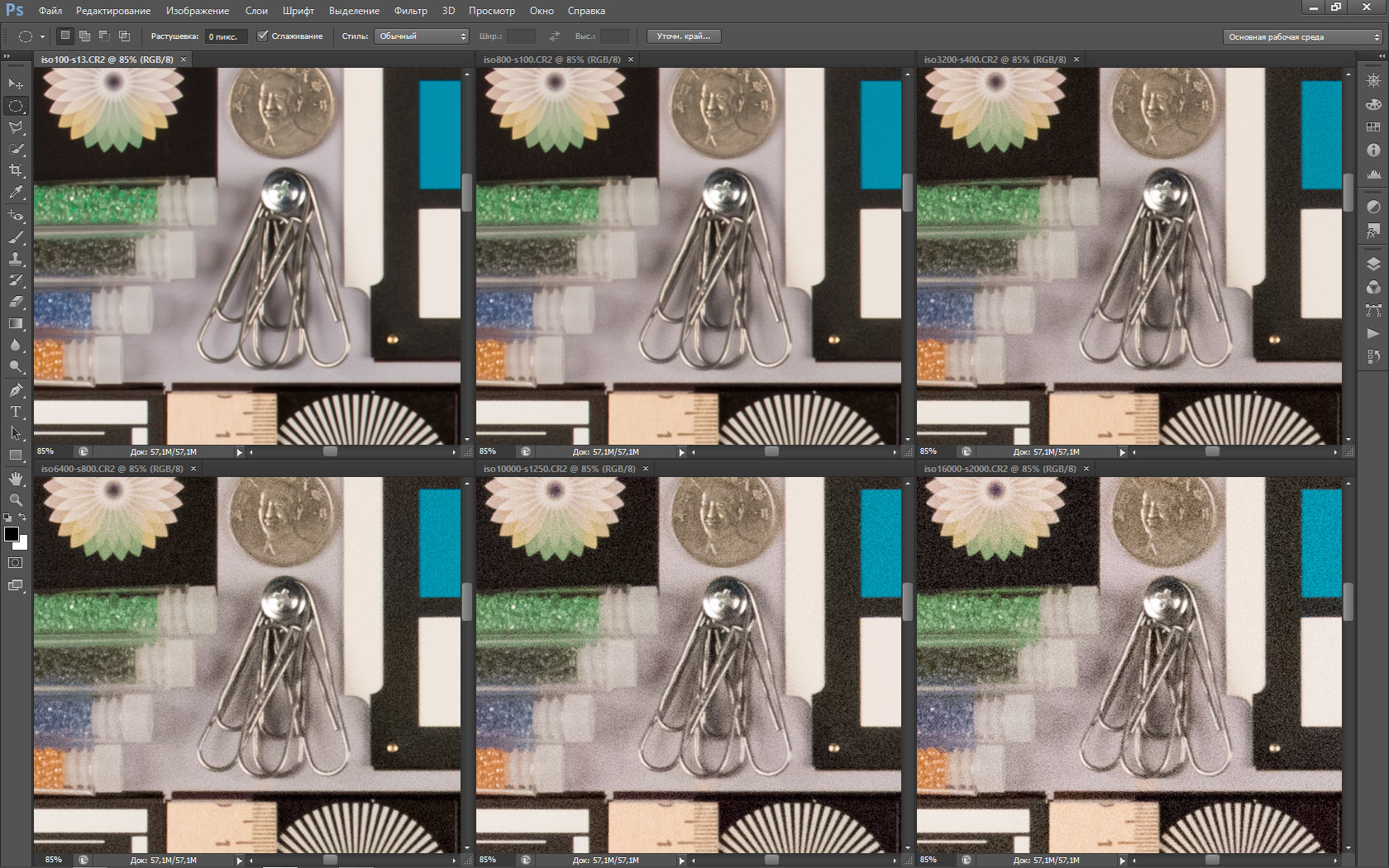Open status info arrow in iso16000-s2000.CR2 window
Viewport: 1389px width, 868px height.
(x=1123, y=861)
